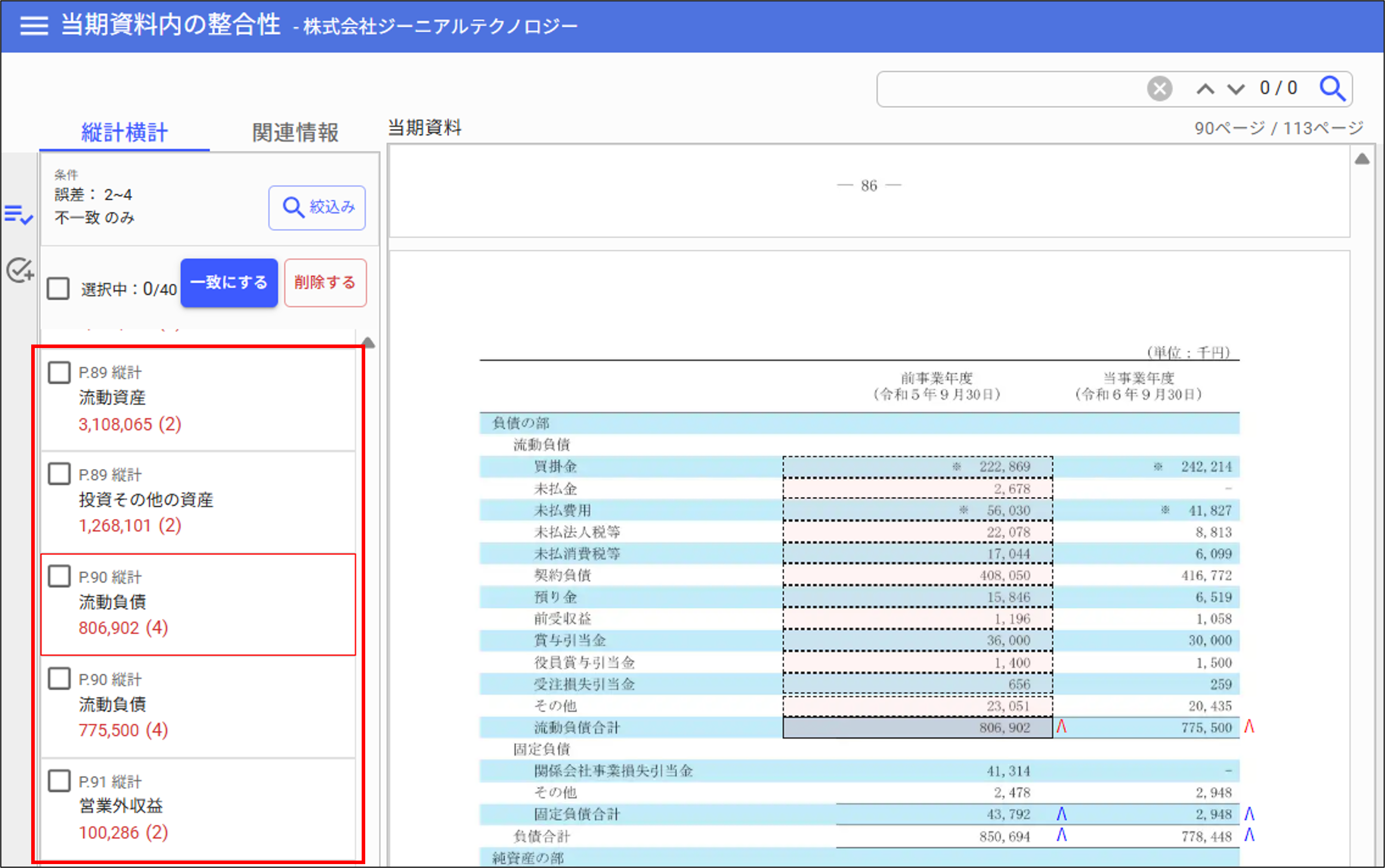
Task: Toggle the select-all checkbox
Action: (x=59, y=288)
